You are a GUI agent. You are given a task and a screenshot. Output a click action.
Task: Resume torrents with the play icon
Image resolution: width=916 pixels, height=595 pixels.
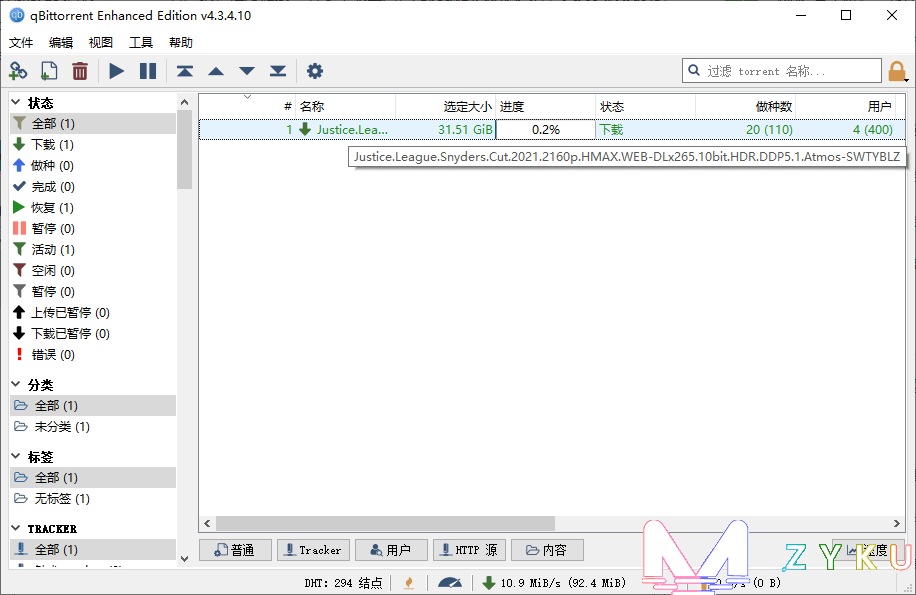[117, 71]
